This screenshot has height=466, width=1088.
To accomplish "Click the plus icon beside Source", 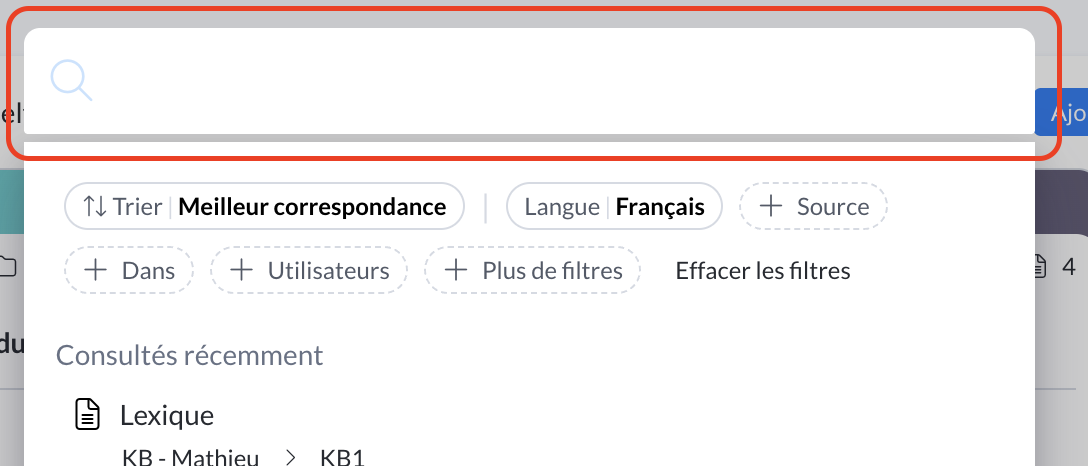I will (771, 207).
